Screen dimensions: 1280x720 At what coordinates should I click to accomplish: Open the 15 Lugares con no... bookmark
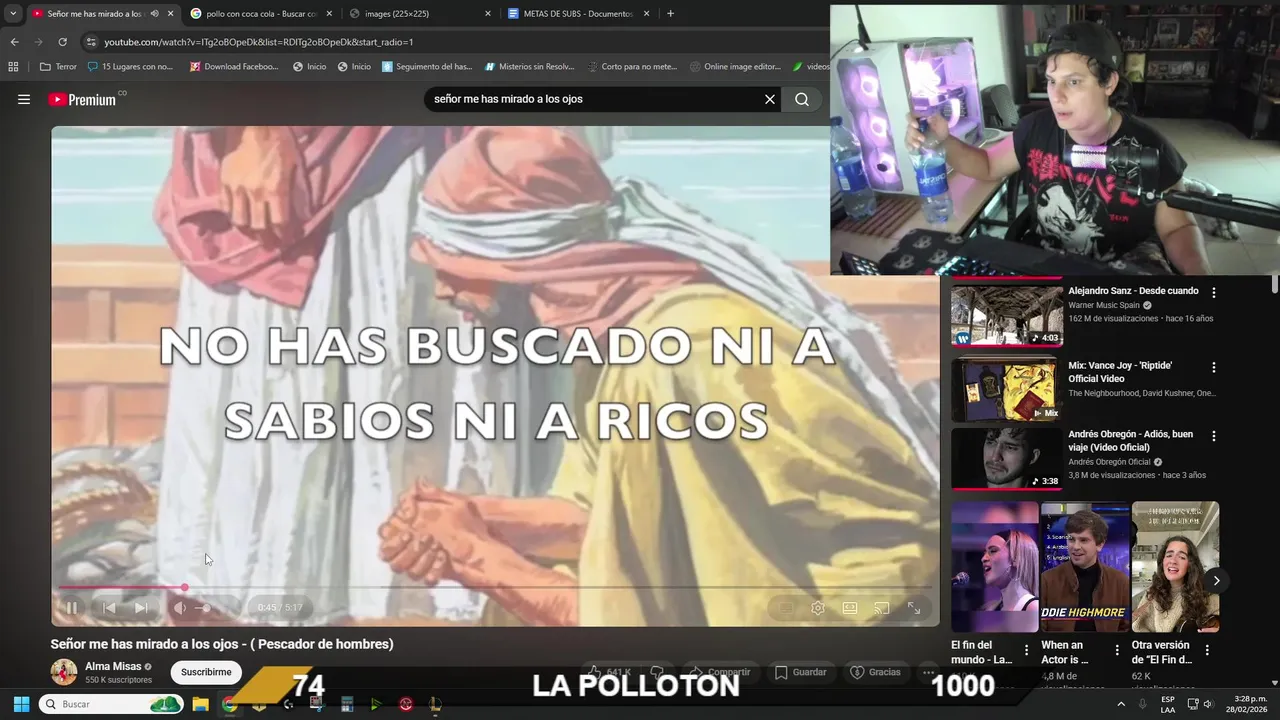tap(130, 67)
